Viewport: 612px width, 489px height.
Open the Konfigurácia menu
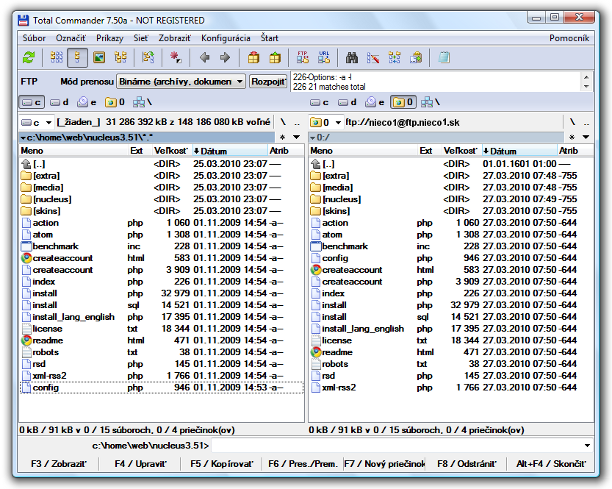coord(226,38)
